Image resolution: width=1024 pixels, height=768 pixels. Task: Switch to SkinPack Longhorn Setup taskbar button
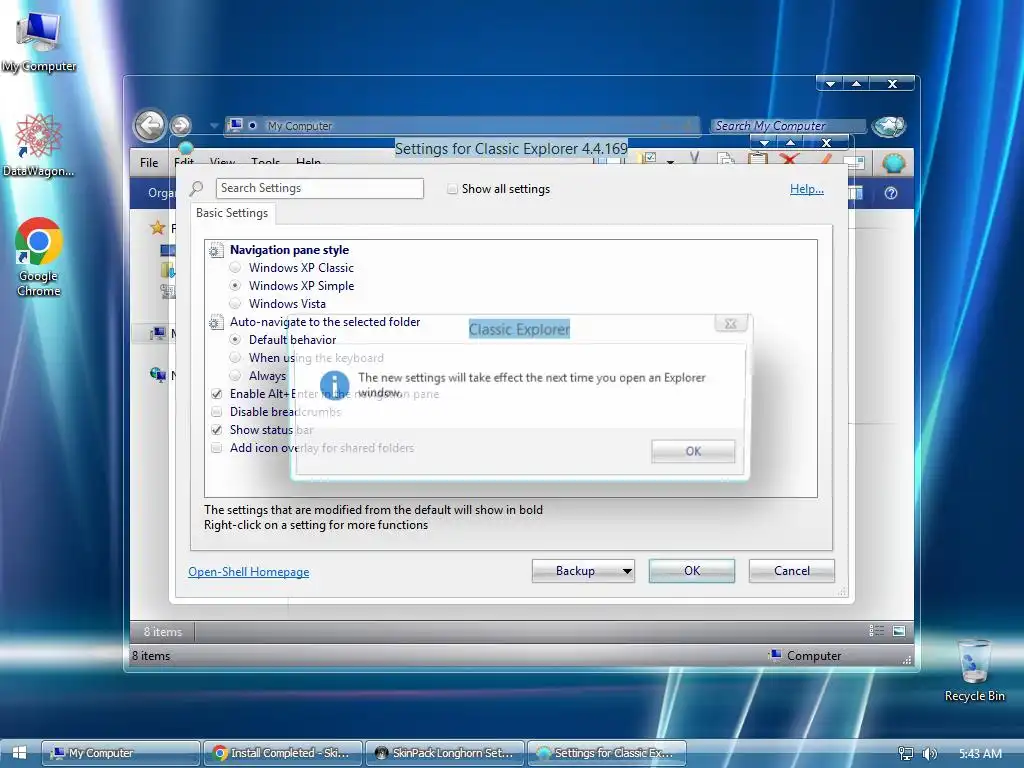click(x=444, y=753)
